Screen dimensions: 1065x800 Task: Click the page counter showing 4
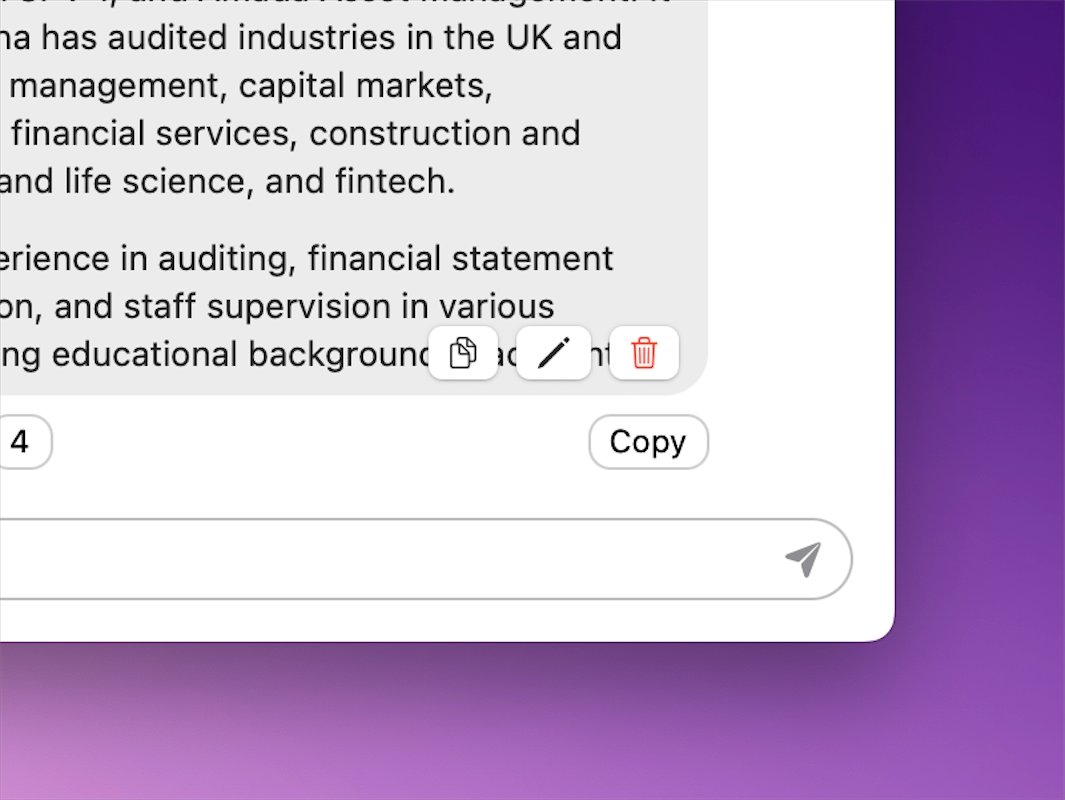tap(22, 441)
